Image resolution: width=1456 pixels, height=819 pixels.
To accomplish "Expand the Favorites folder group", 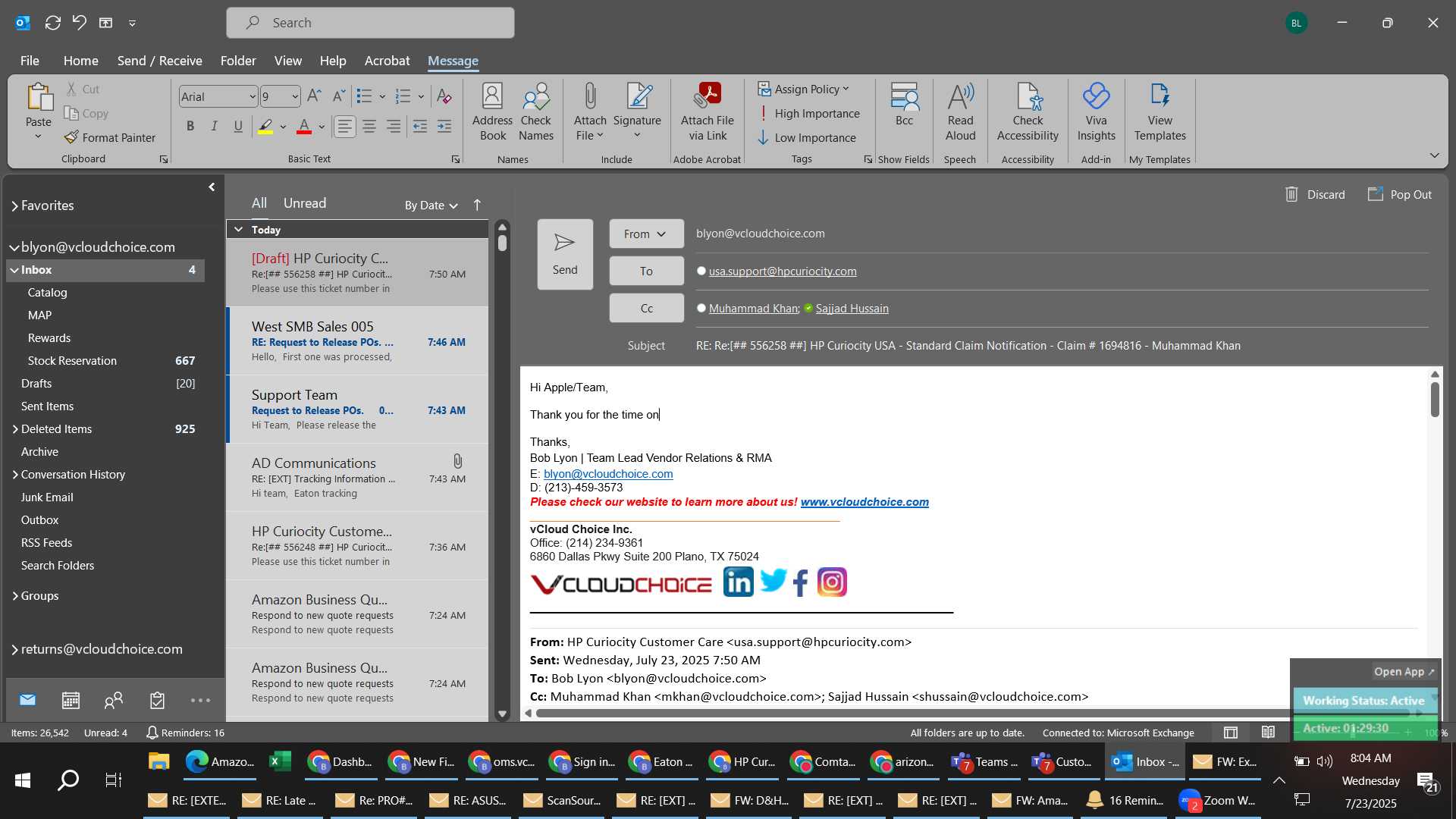I will [14, 206].
